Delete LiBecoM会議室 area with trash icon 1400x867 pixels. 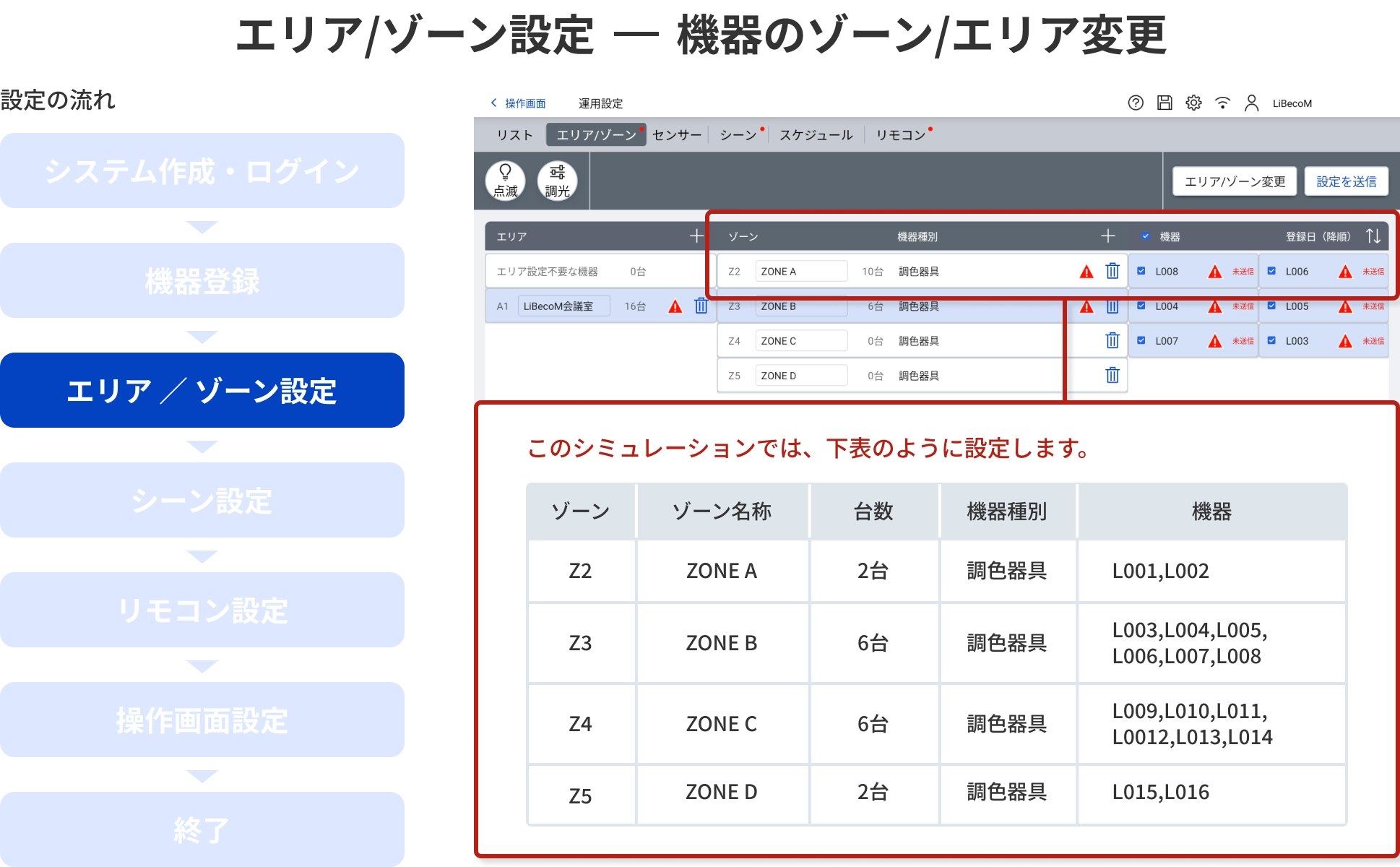[701, 306]
